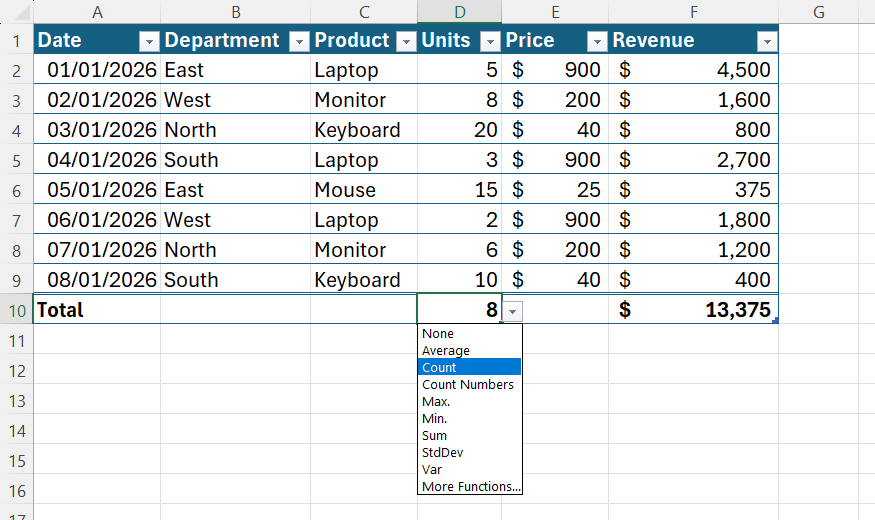875x520 pixels.
Task: Select Count in the totals list
Action: pyautogui.click(x=469, y=367)
